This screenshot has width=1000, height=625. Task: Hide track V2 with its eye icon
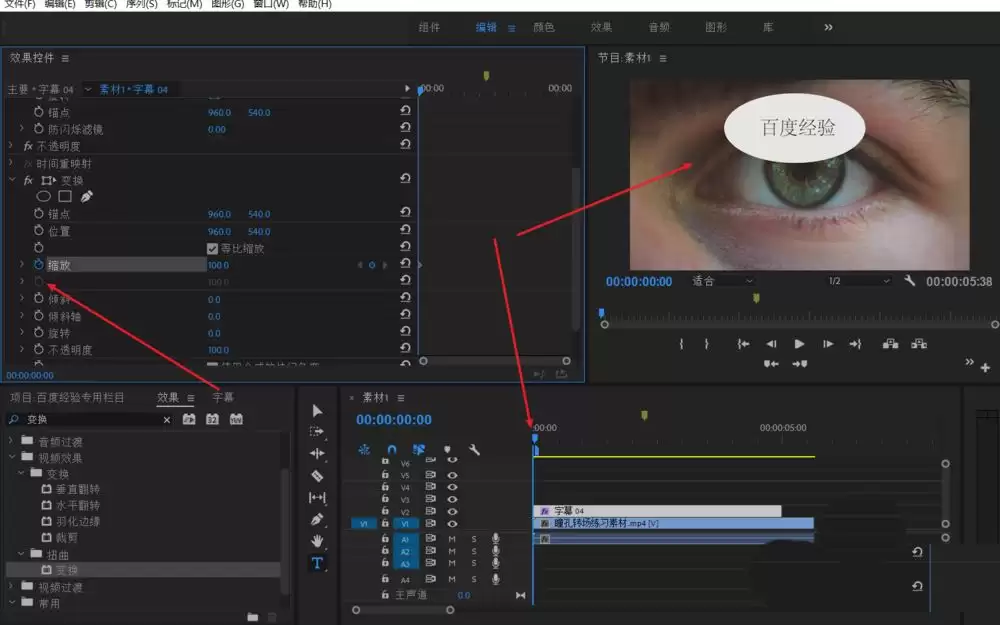(452, 511)
